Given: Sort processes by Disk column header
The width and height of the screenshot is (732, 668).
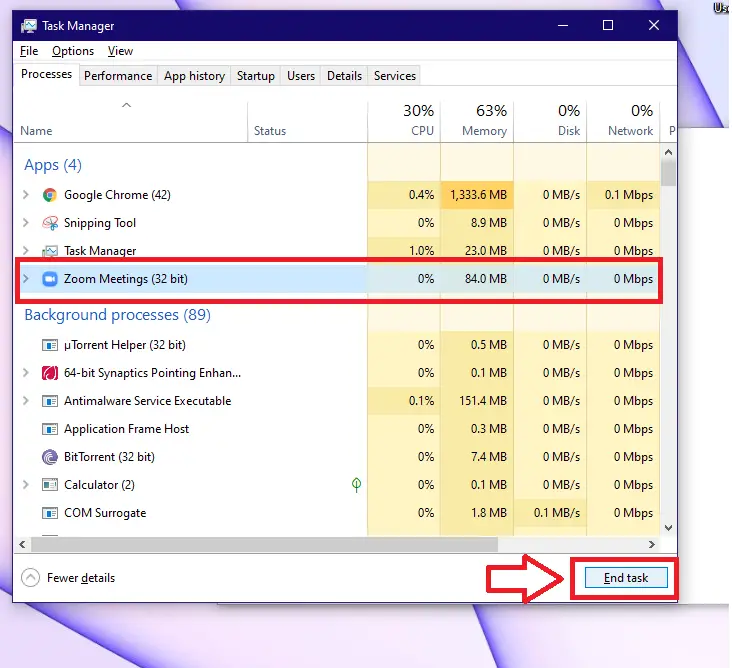Looking at the screenshot, I should (550, 120).
